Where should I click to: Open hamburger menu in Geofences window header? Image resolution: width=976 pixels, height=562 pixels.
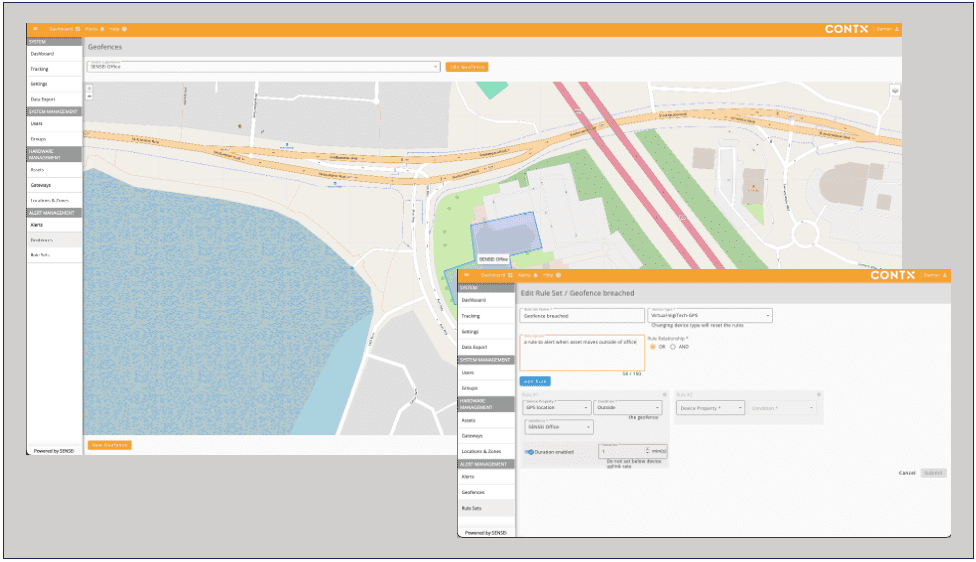(35, 29)
